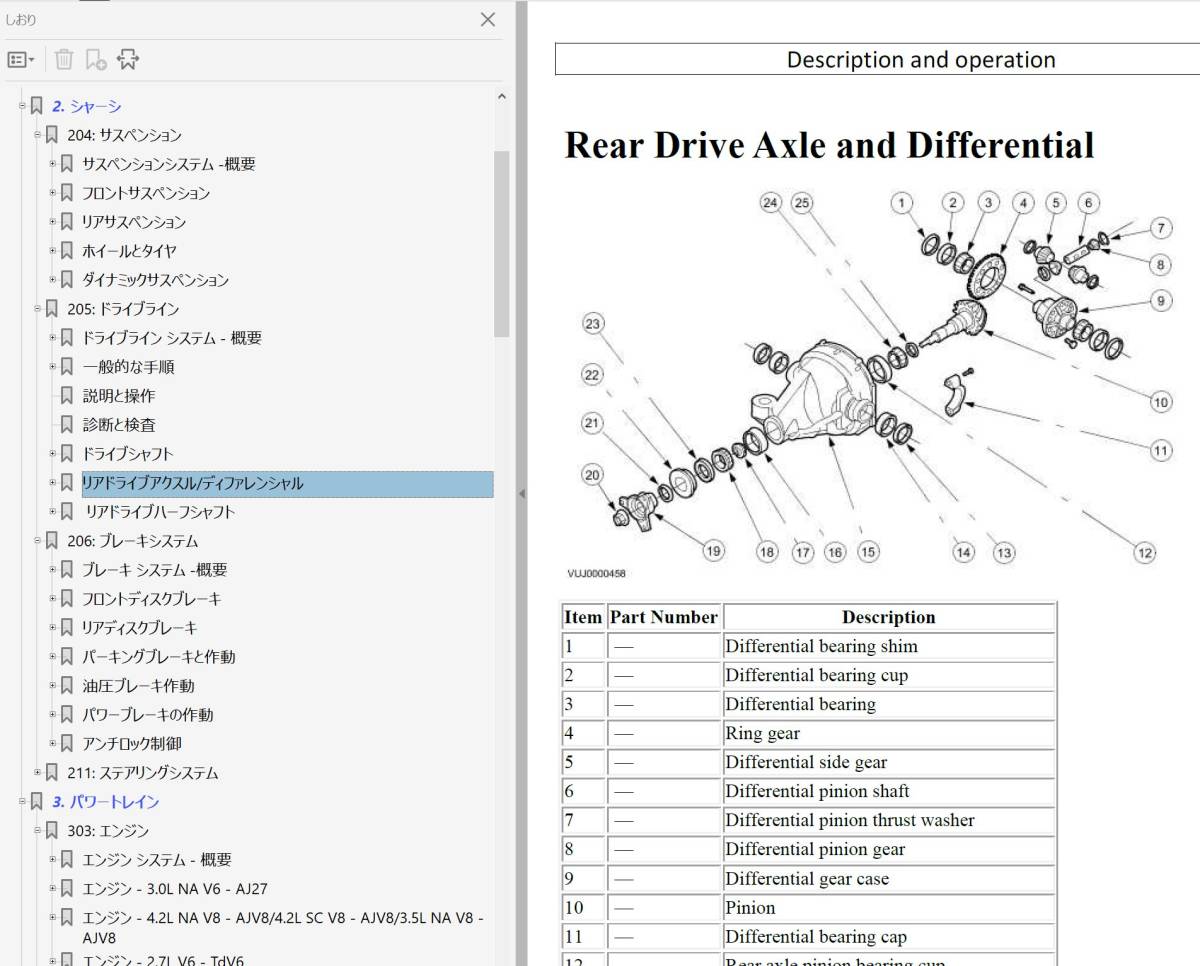Go to エンジン - 4.2L NA V8 bookmark
The image size is (1200, 966).
[x=283, y=927]
